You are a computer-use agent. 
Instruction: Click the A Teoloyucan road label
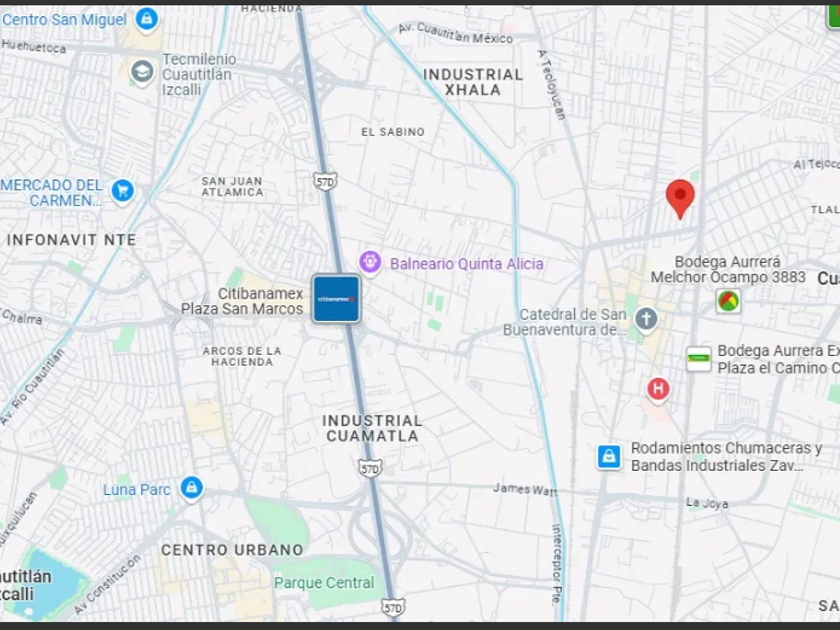tap(552, 84)
